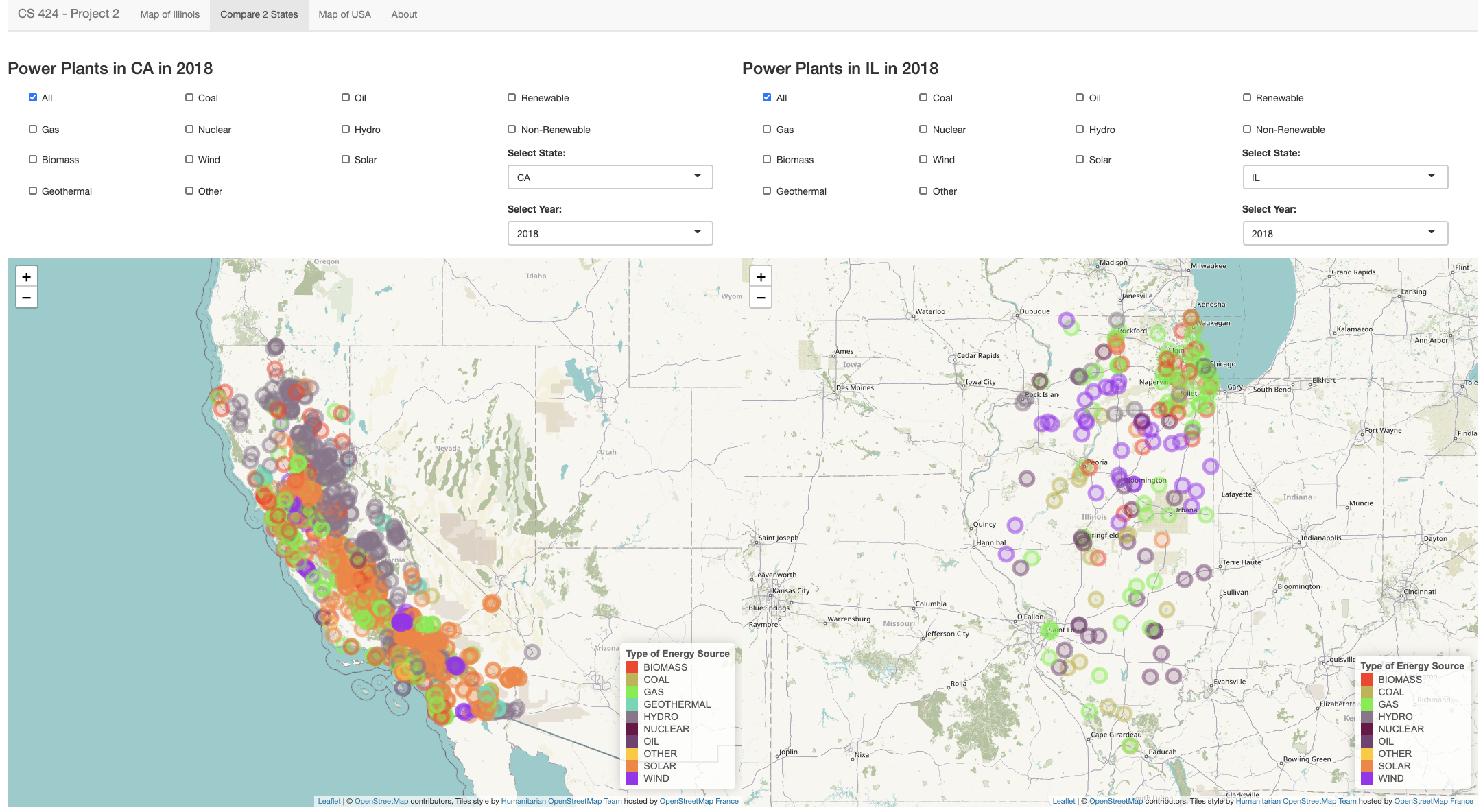Follow the Humanitarian OpenStreetMap Team link on IL map
The image size is (1483, 812).
pyautogui.click(x=1296, y=801)
